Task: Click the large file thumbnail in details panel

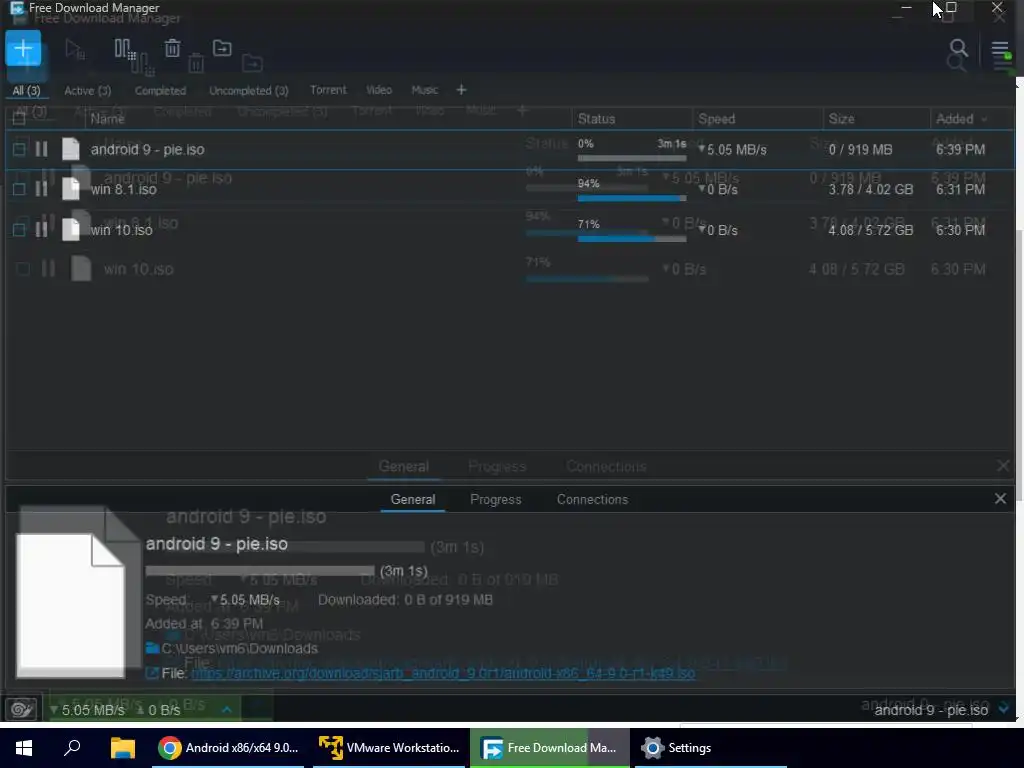Action: tap(71, 605)
